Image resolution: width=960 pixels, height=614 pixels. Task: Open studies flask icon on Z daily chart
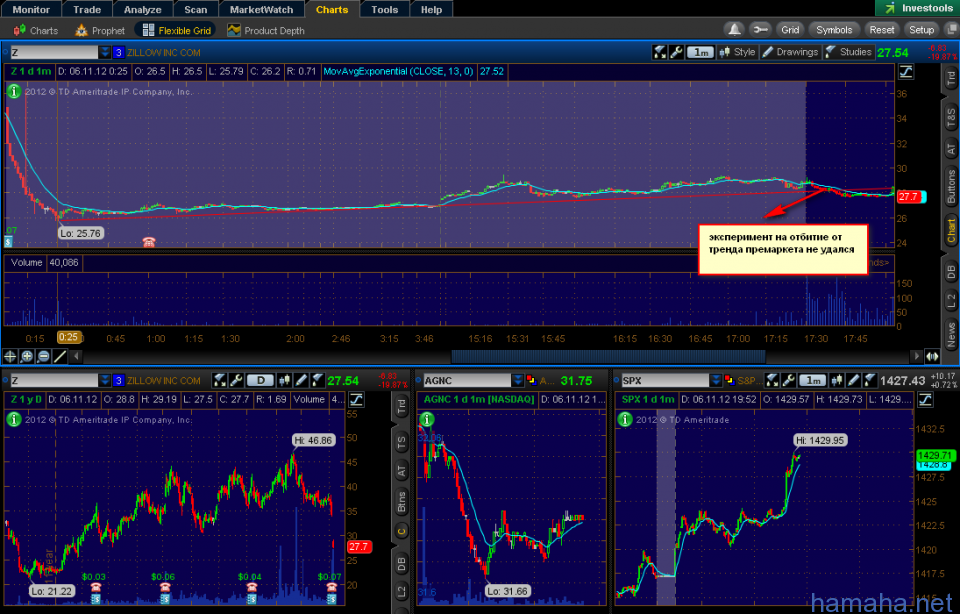tap(317, 380)
